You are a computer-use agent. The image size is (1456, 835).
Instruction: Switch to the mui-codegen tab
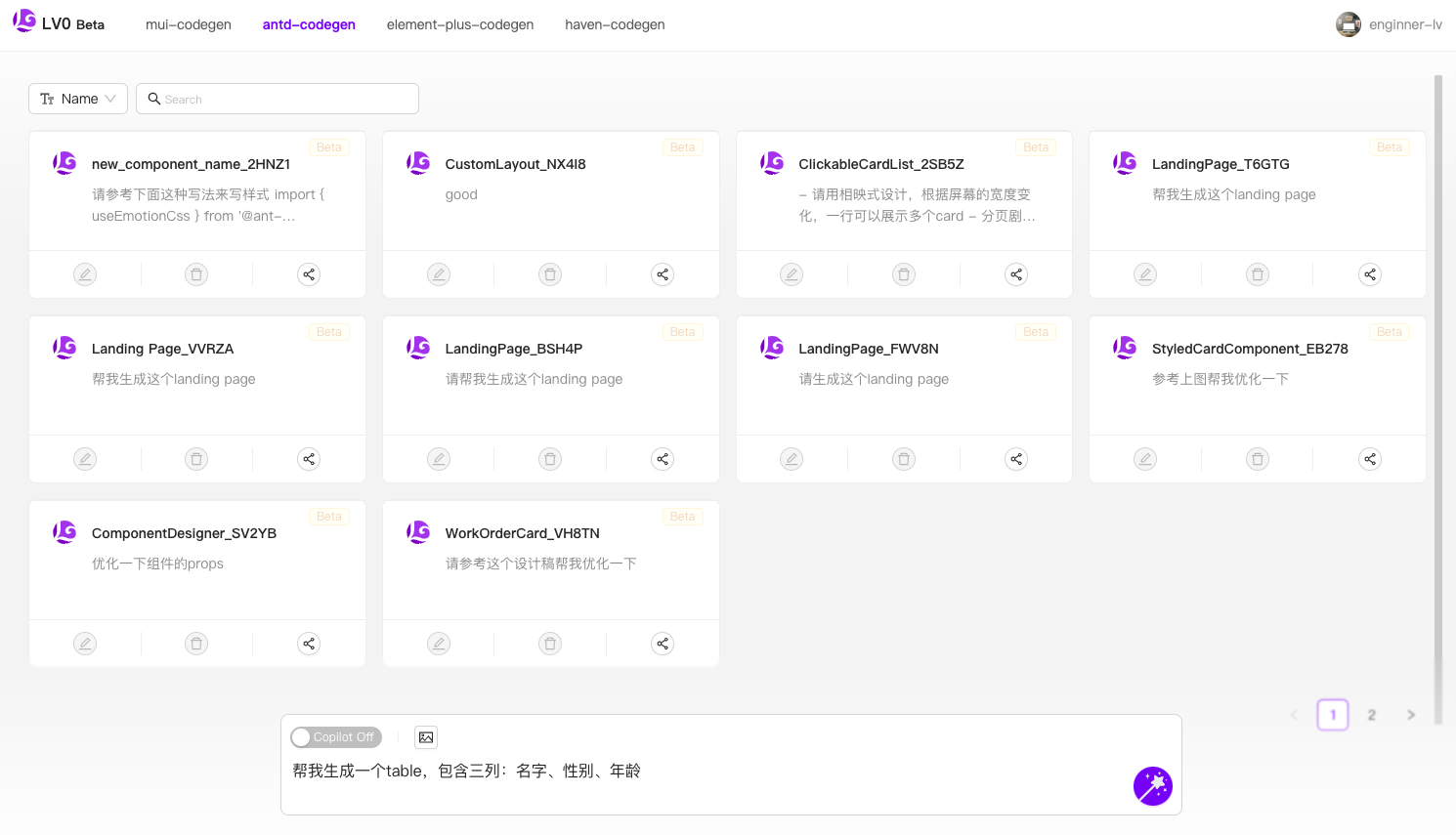point(188,24)
